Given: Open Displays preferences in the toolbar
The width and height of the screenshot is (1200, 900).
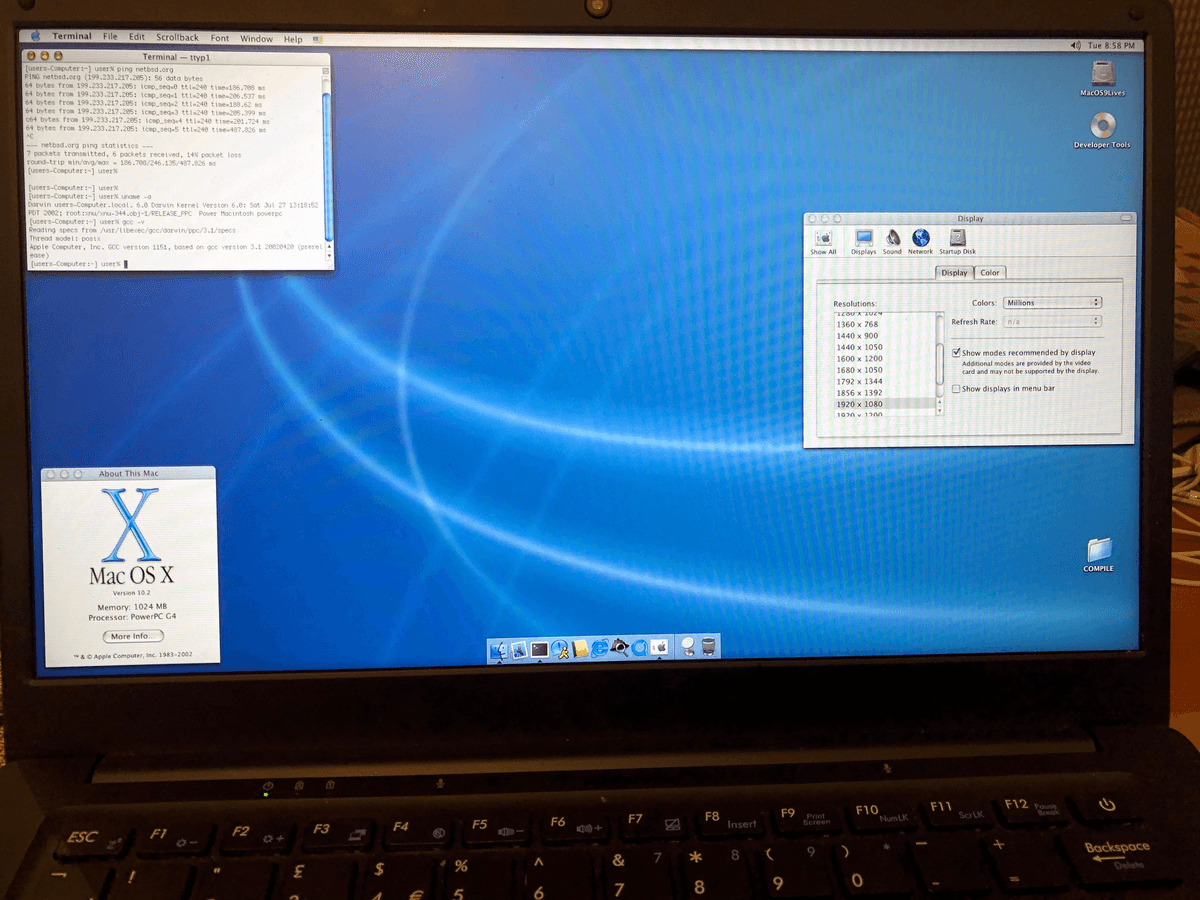Looking at the screenshot, I should point(863,238).
